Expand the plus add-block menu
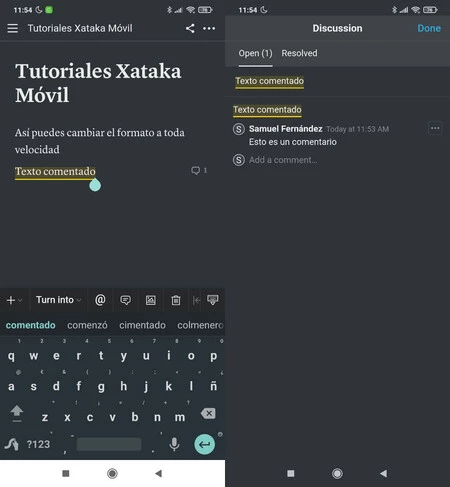Image resolution: width=450 pixels, height=487 pixels. coord(14,300)
